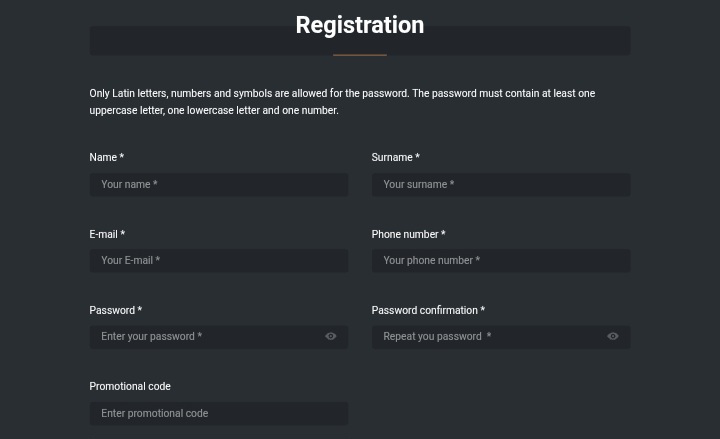720x439 pixels.
Task: Click the Registration heading
Action: click(x=360, y=25)
